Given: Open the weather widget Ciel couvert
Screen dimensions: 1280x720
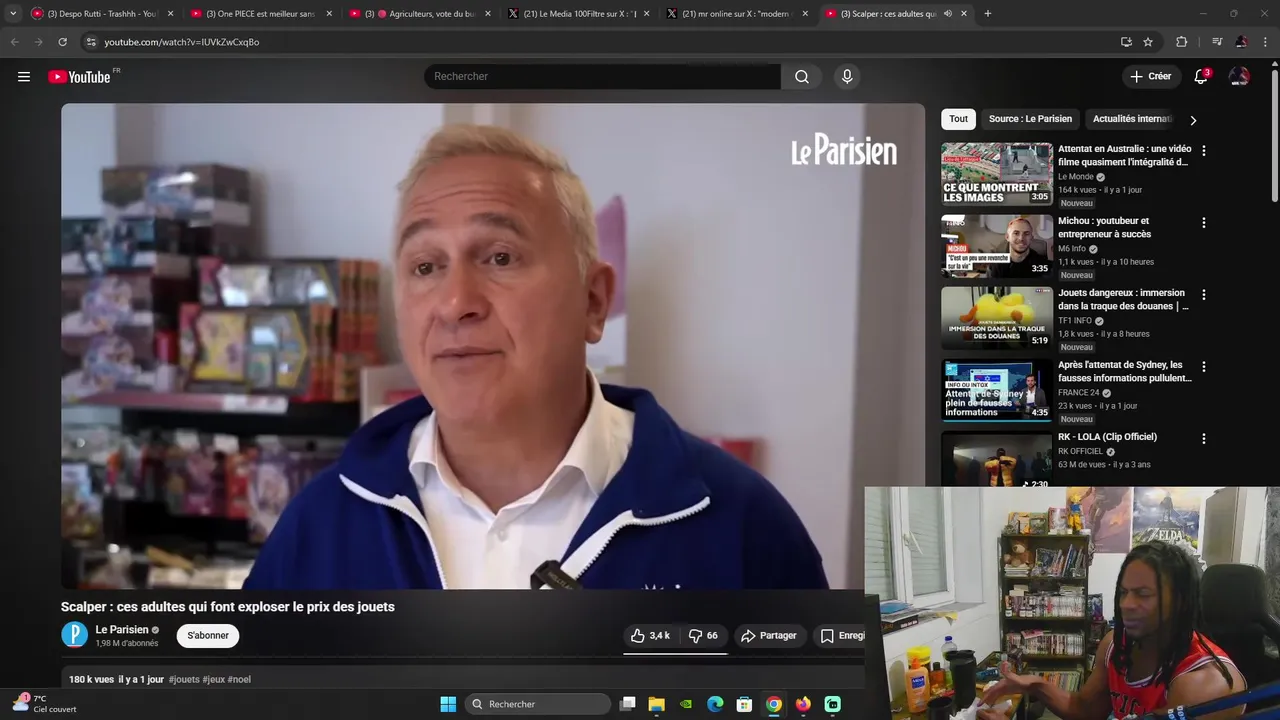Looking at the screenshot, I should click(45, 703).
